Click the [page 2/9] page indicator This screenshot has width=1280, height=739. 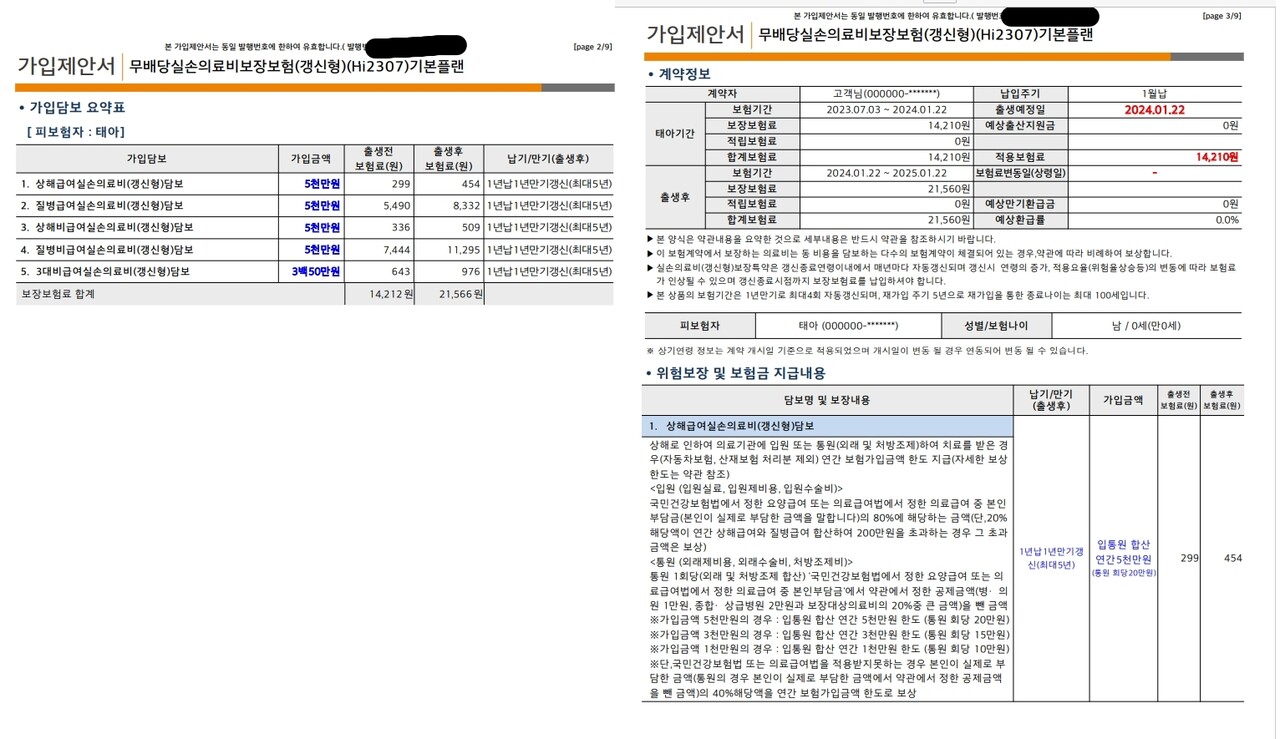[594, 47]
